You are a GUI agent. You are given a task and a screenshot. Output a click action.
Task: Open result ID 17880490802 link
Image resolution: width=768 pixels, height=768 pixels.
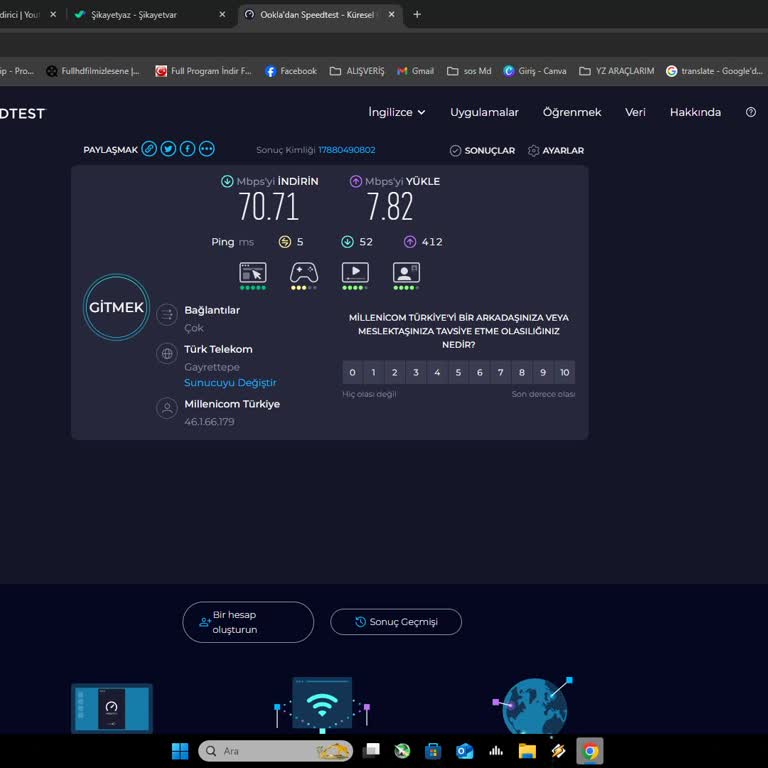347,150
